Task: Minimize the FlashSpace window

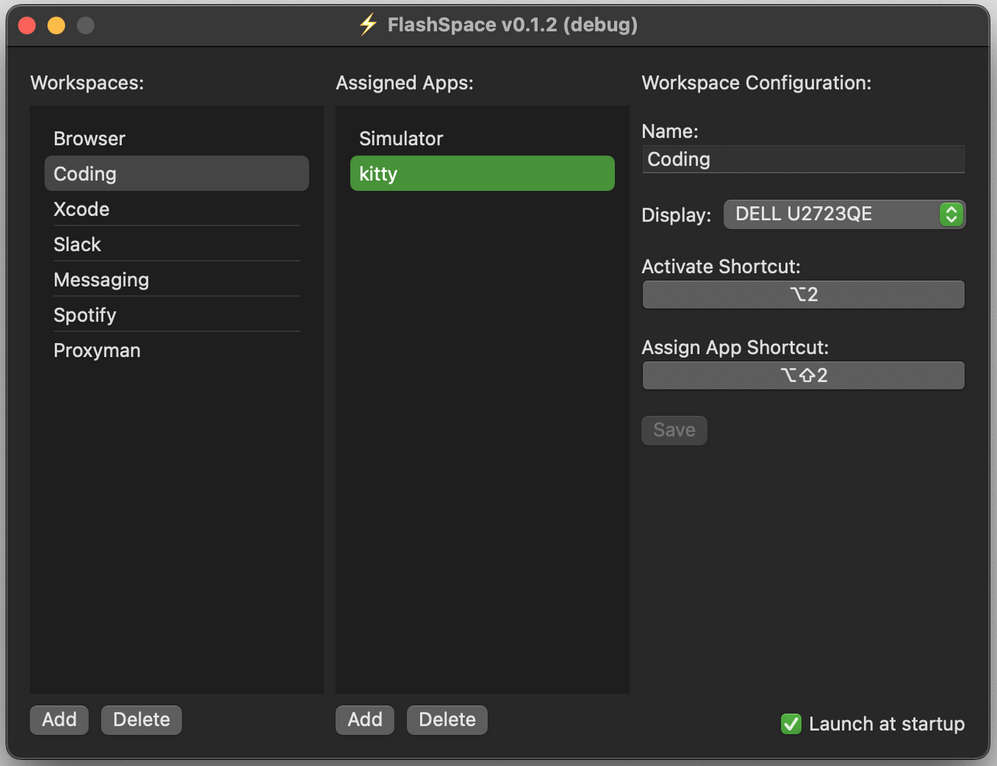Action: click(x=56, y=25)
